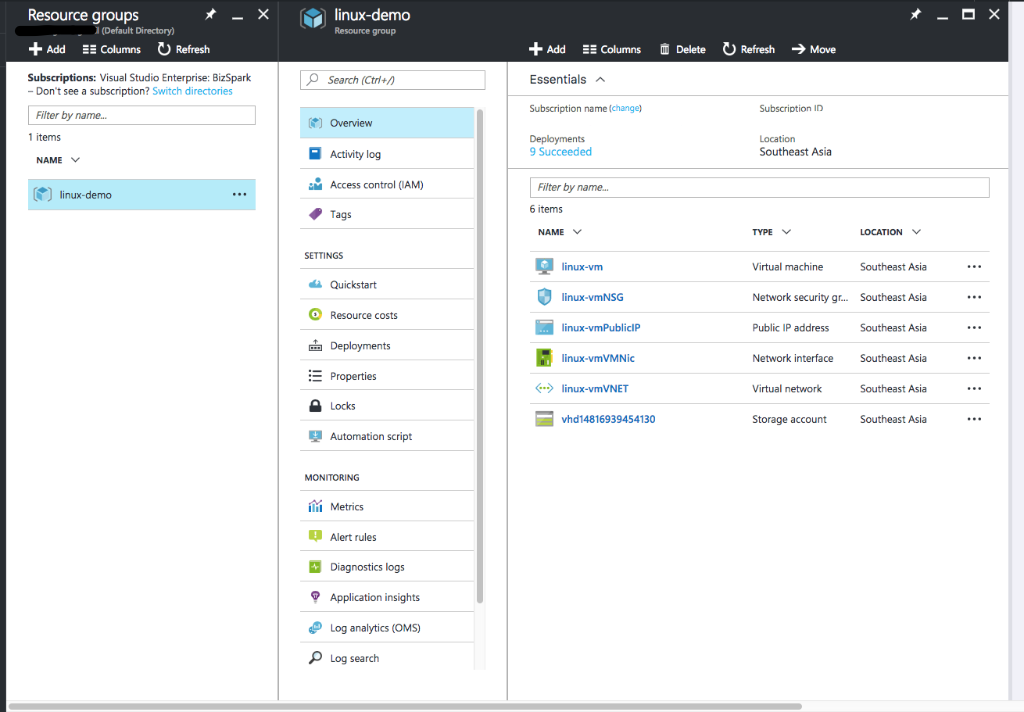Image resolution: width=1024 pixels, height=712 pixels.
Task: Click Columns in the Resource groups toolbar
Action: click(x=112, y=49)
